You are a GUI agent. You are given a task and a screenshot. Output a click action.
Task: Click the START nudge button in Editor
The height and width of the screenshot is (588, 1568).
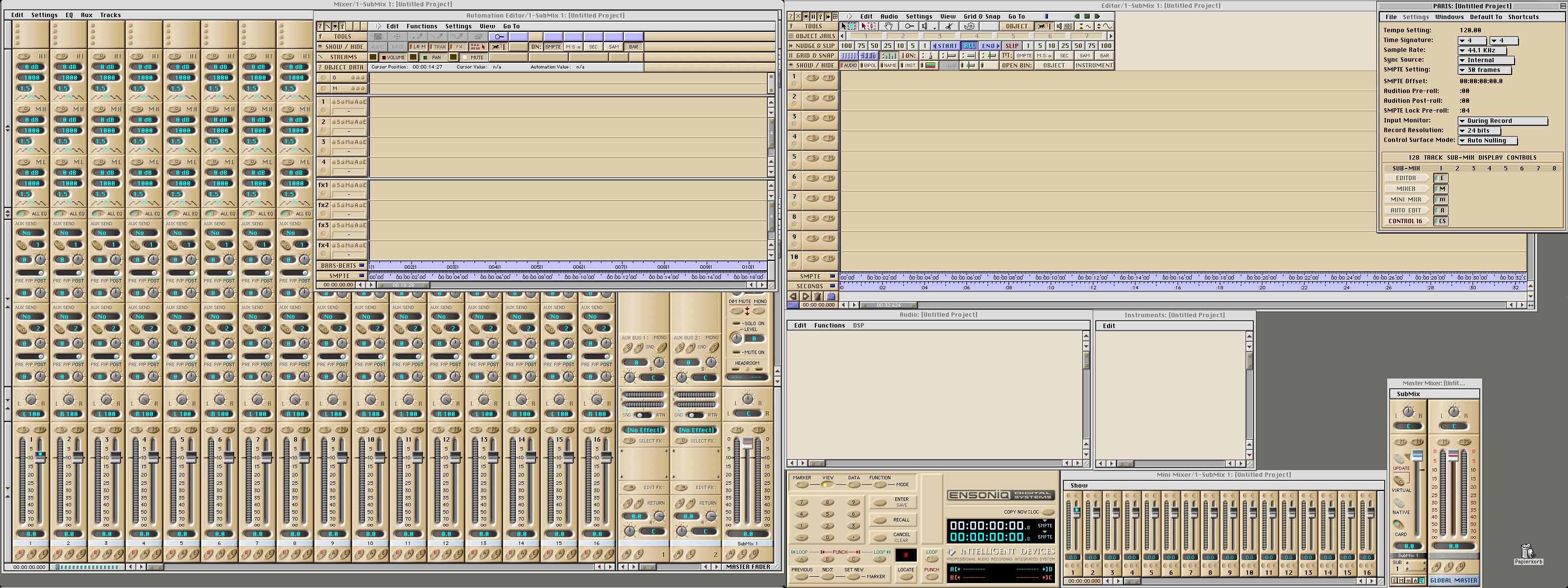[947, 46]
